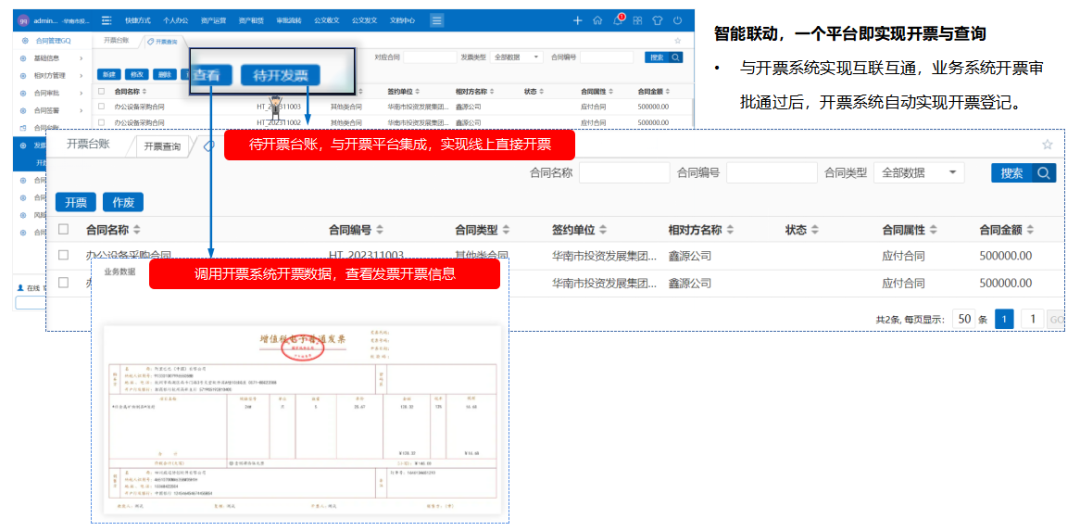Check the HT_202311003 row in enlarged table
Image resolution: width=1080 pixels, height=531 pixels.
pyautogui.click(x=63, y=256)
